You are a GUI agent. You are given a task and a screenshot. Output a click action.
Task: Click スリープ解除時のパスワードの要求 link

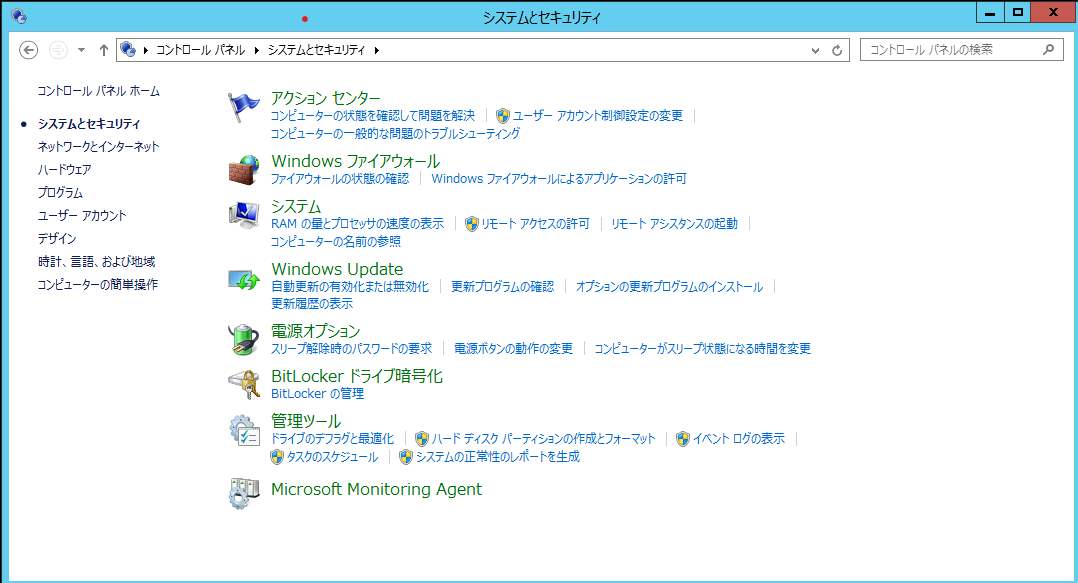coord(351,349)
